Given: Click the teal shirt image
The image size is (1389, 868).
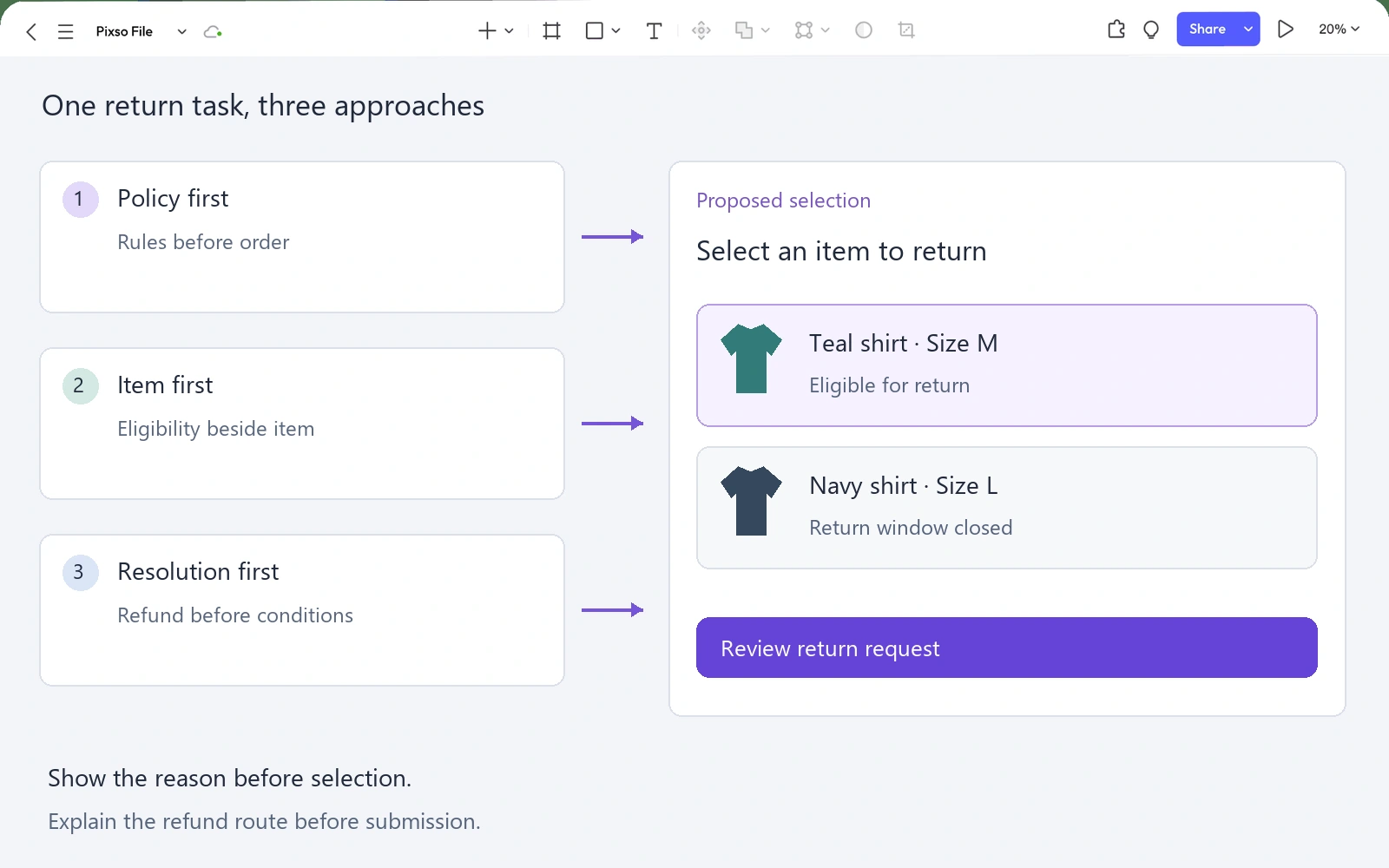Looking at the screenshot, I should [x=752, y=358].
